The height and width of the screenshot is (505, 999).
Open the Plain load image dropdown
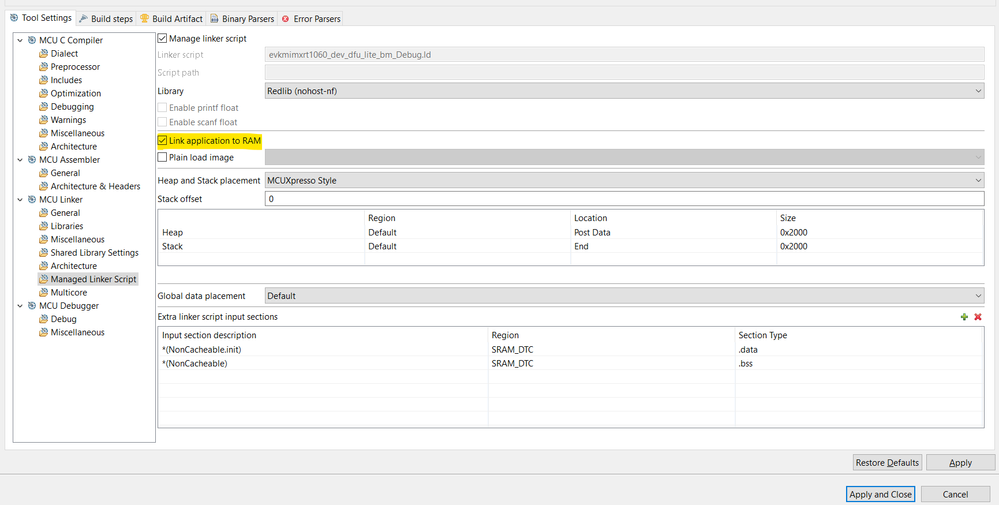coord(624,157)
